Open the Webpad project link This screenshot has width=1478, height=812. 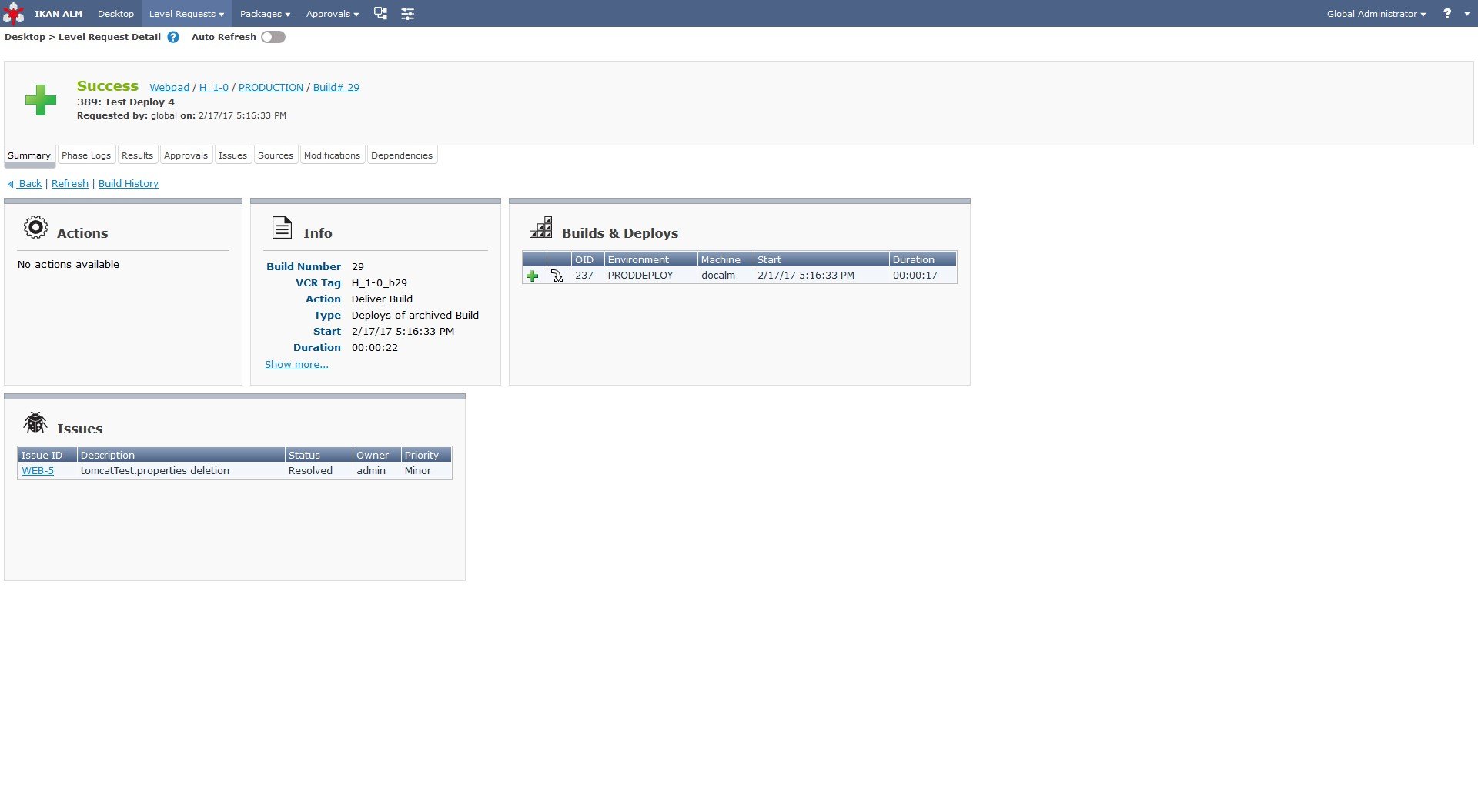point(169,88)
